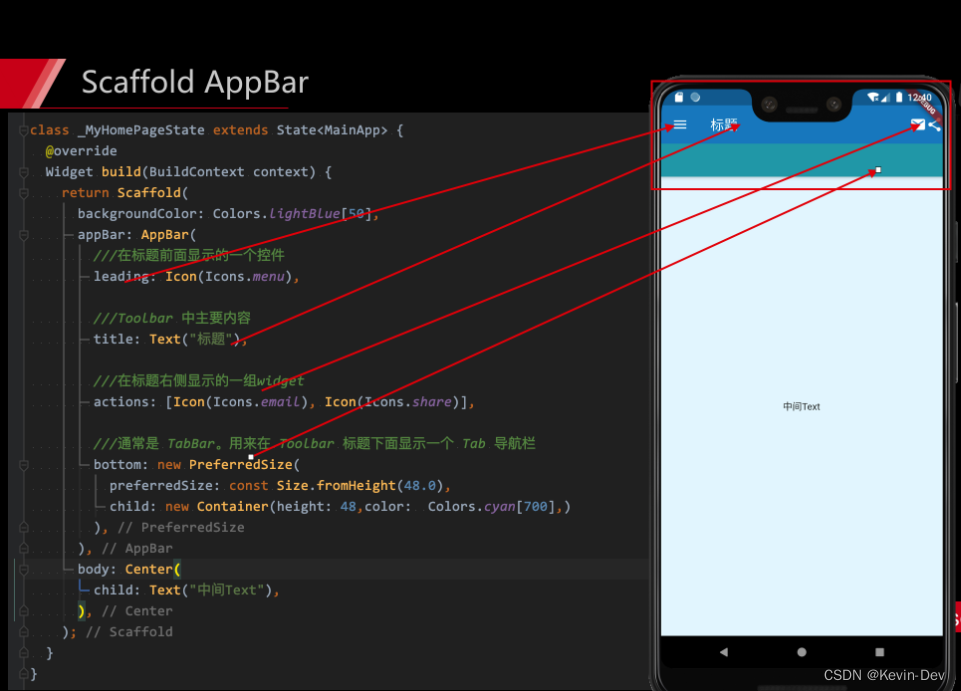This screenshot has height=691, width=961.
Task: Click the cyan bottom bar under the AppBar
Action: pos(802,160)
